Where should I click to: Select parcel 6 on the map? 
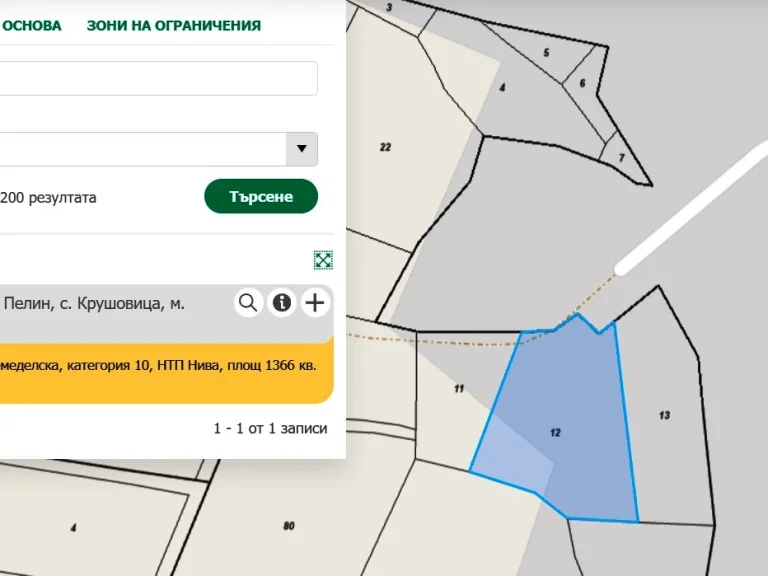(x=582, y=83)
